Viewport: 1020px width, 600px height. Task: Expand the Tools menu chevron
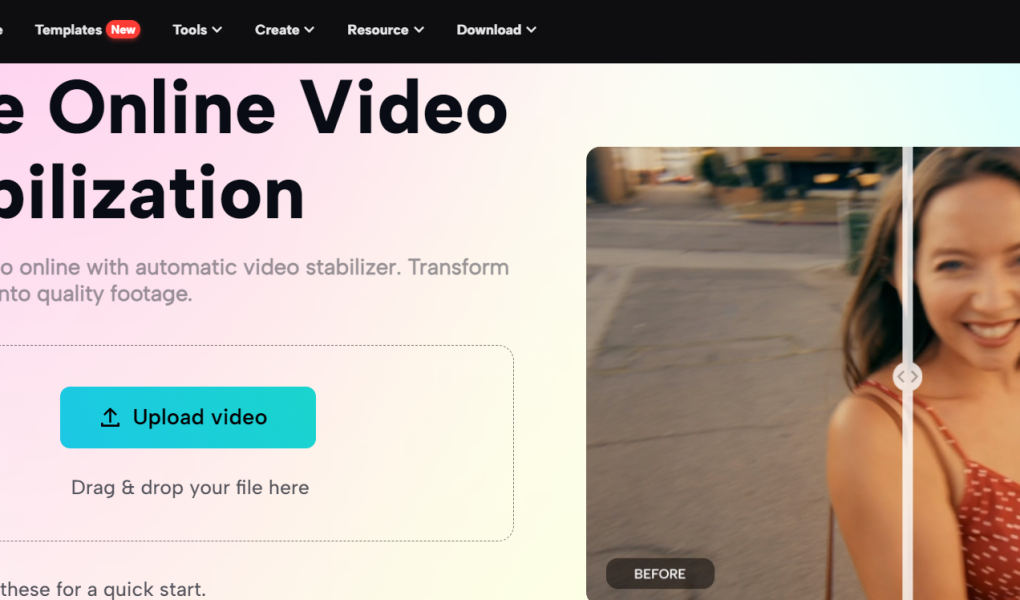pyautogui.click(x=217, y=30)
